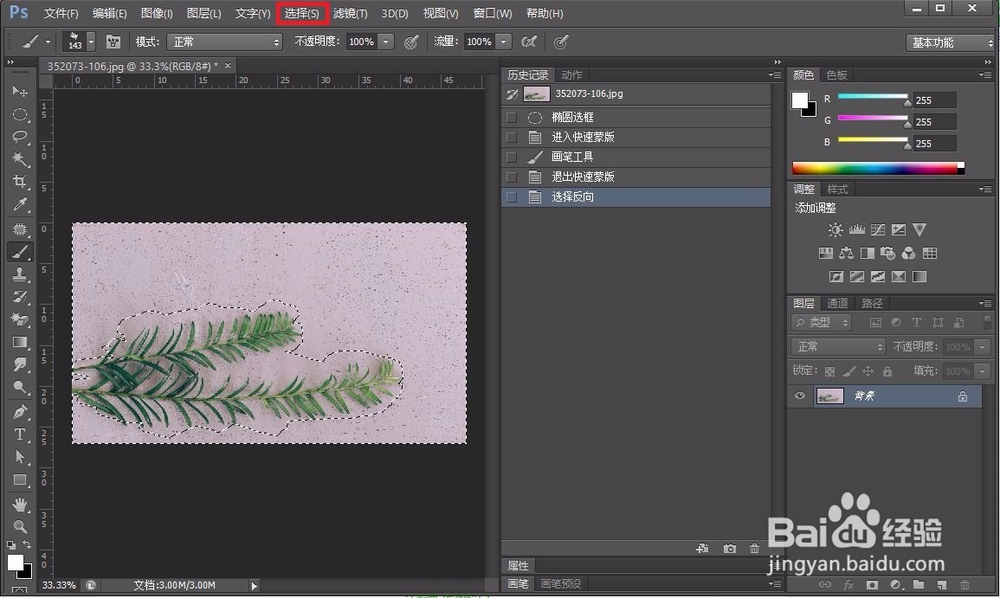Open the 文件(F) menu
Screen dimensions: 1000x598
click(x=61, y=13)
